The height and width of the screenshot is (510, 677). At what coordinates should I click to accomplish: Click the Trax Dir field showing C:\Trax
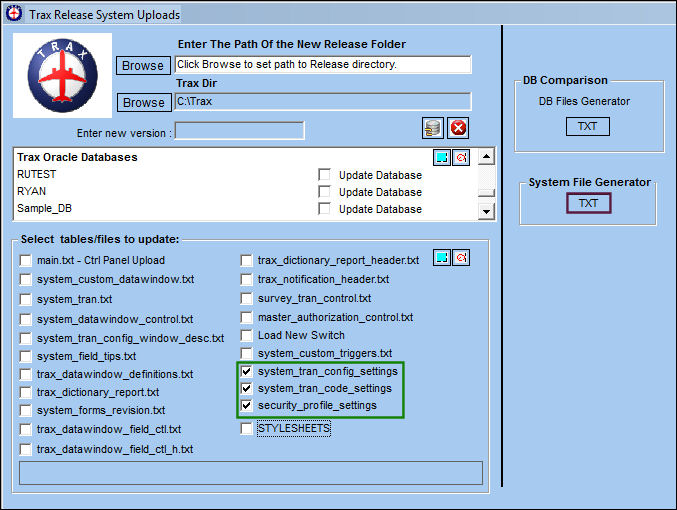click(323, 101)
